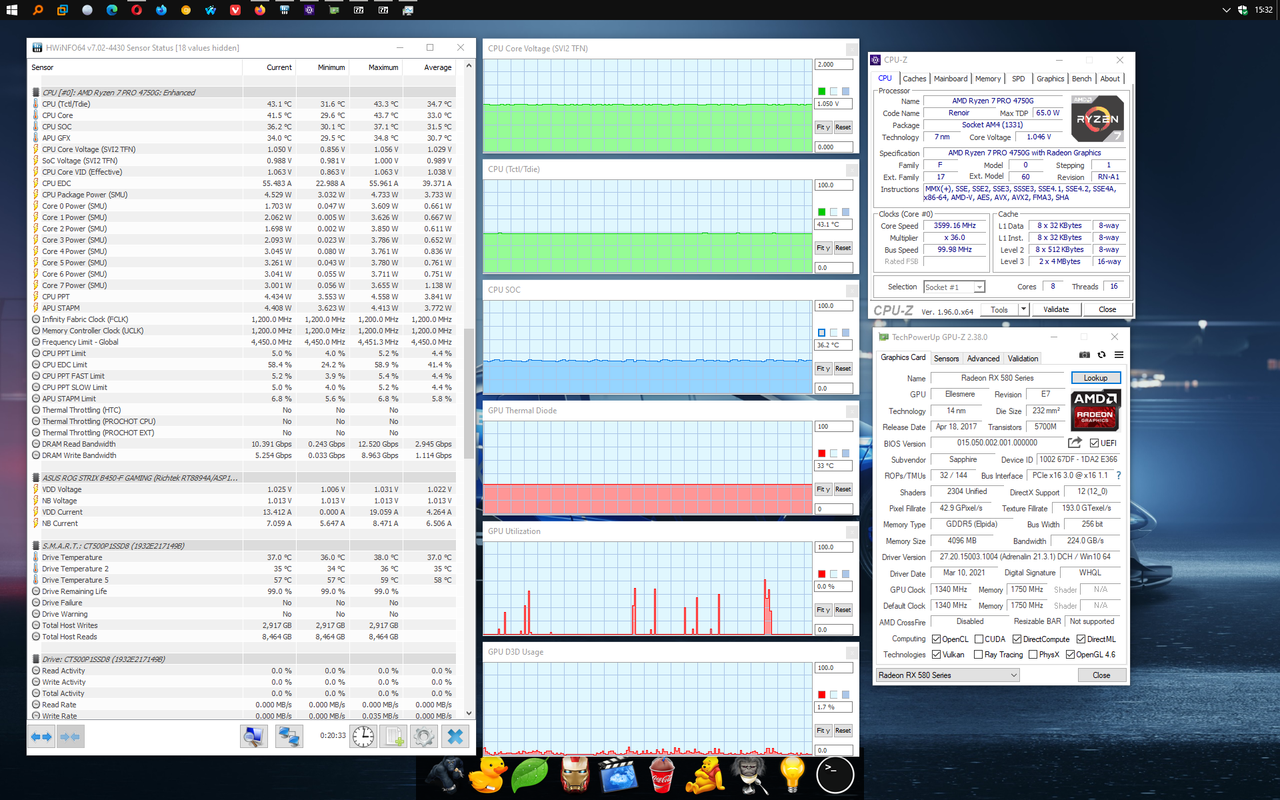The height and width of the screenshot is (800, 1280).
Task: Click HWiNFO reset clock icon
Action: click(x=363, y=736)
